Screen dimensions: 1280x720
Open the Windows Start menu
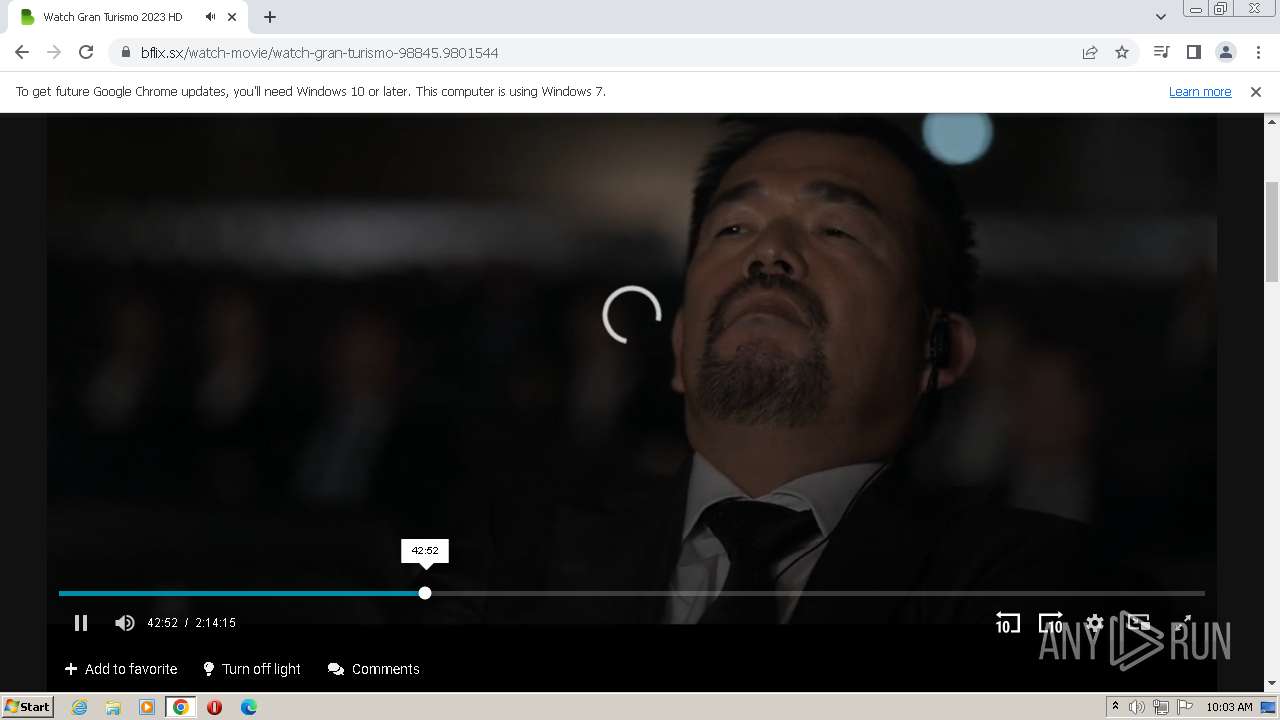click(28, 706)
